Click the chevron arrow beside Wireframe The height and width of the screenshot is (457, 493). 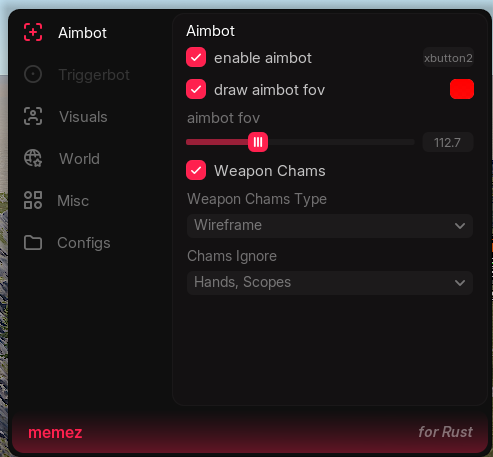460,226
